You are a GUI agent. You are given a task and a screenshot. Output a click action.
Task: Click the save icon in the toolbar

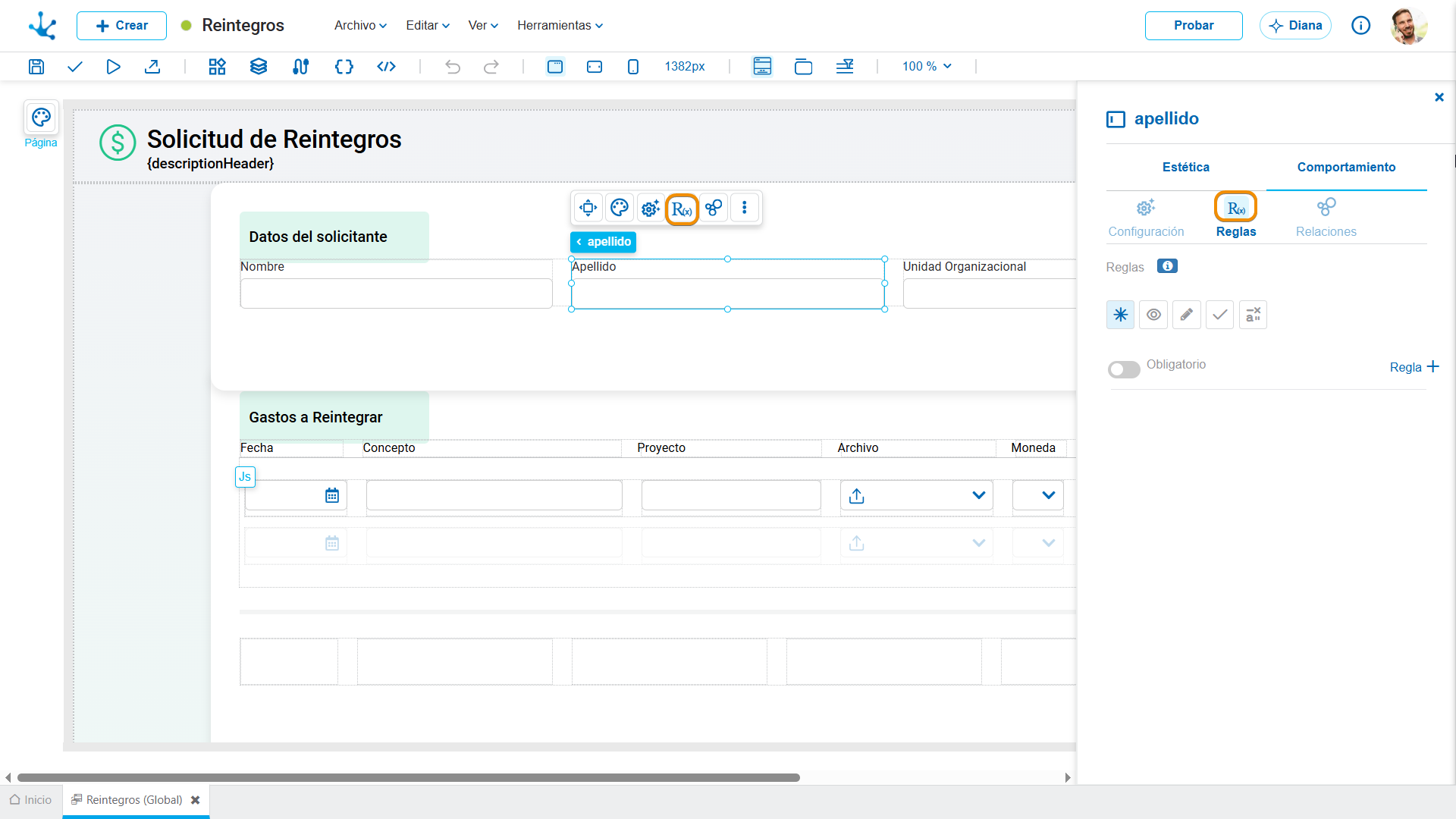(36, 67)
